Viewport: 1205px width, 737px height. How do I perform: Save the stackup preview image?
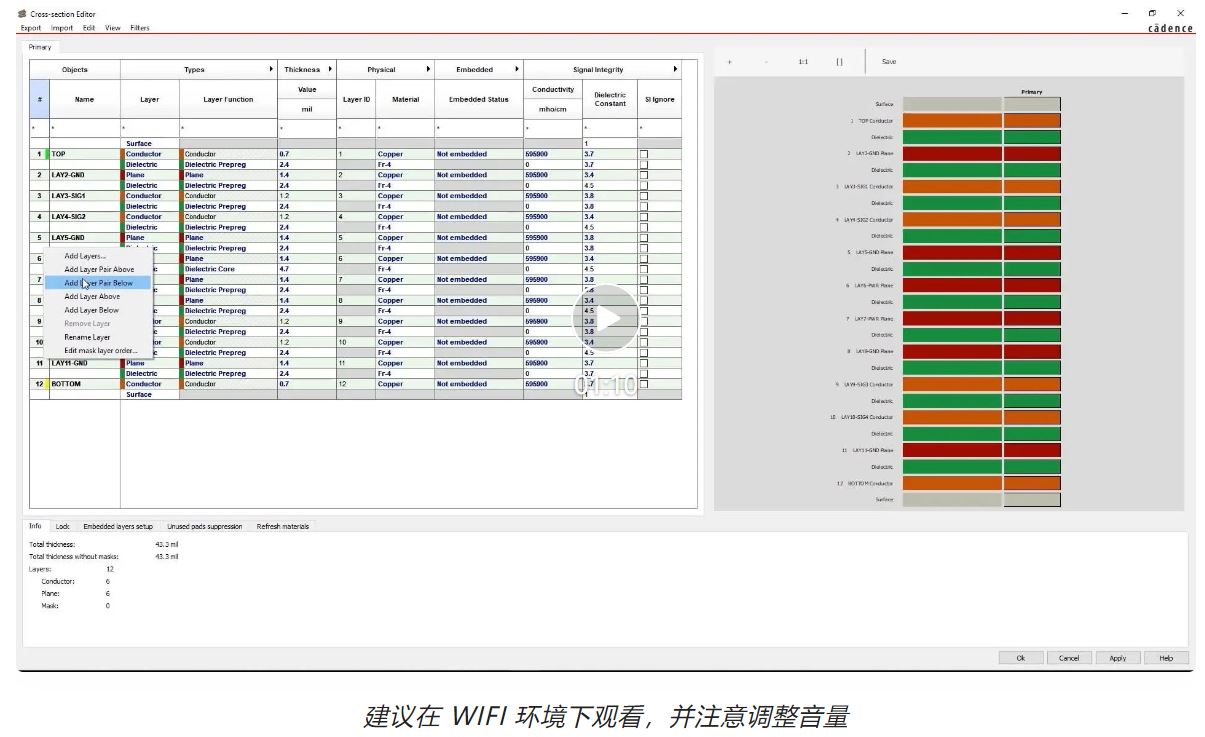pyautogui.click(x=889, y=62)
